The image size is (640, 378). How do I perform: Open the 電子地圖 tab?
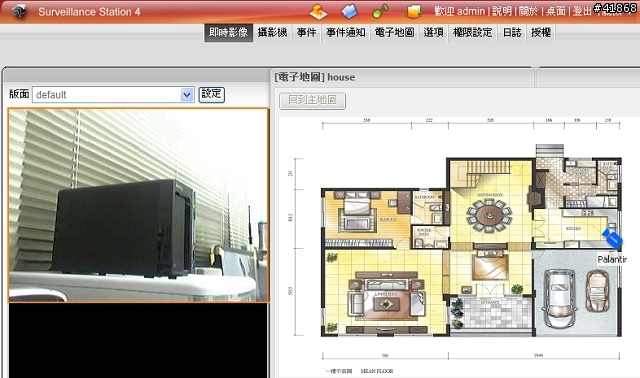(x=394, y=33)
